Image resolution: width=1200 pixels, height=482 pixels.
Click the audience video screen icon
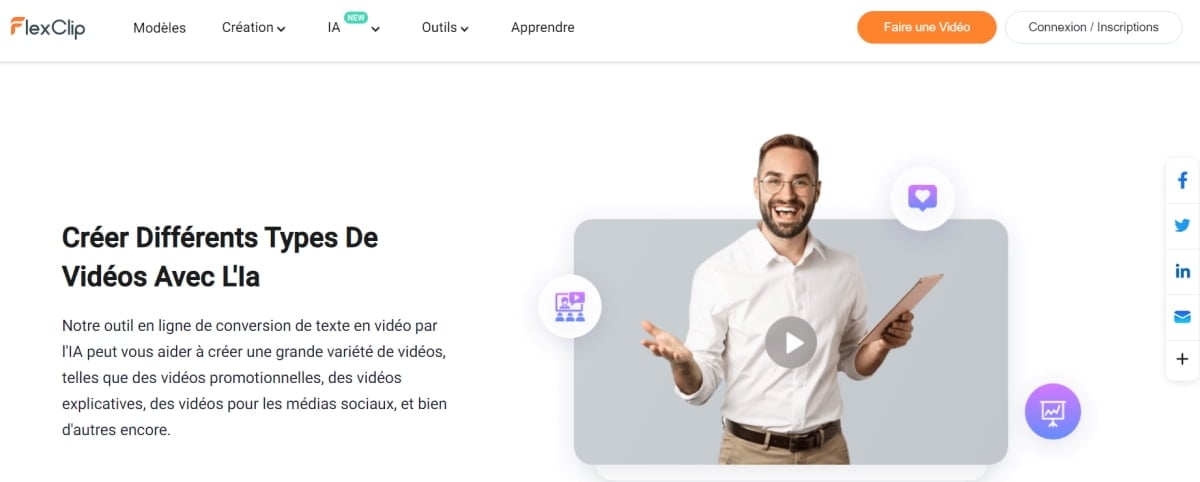point(569,305)
